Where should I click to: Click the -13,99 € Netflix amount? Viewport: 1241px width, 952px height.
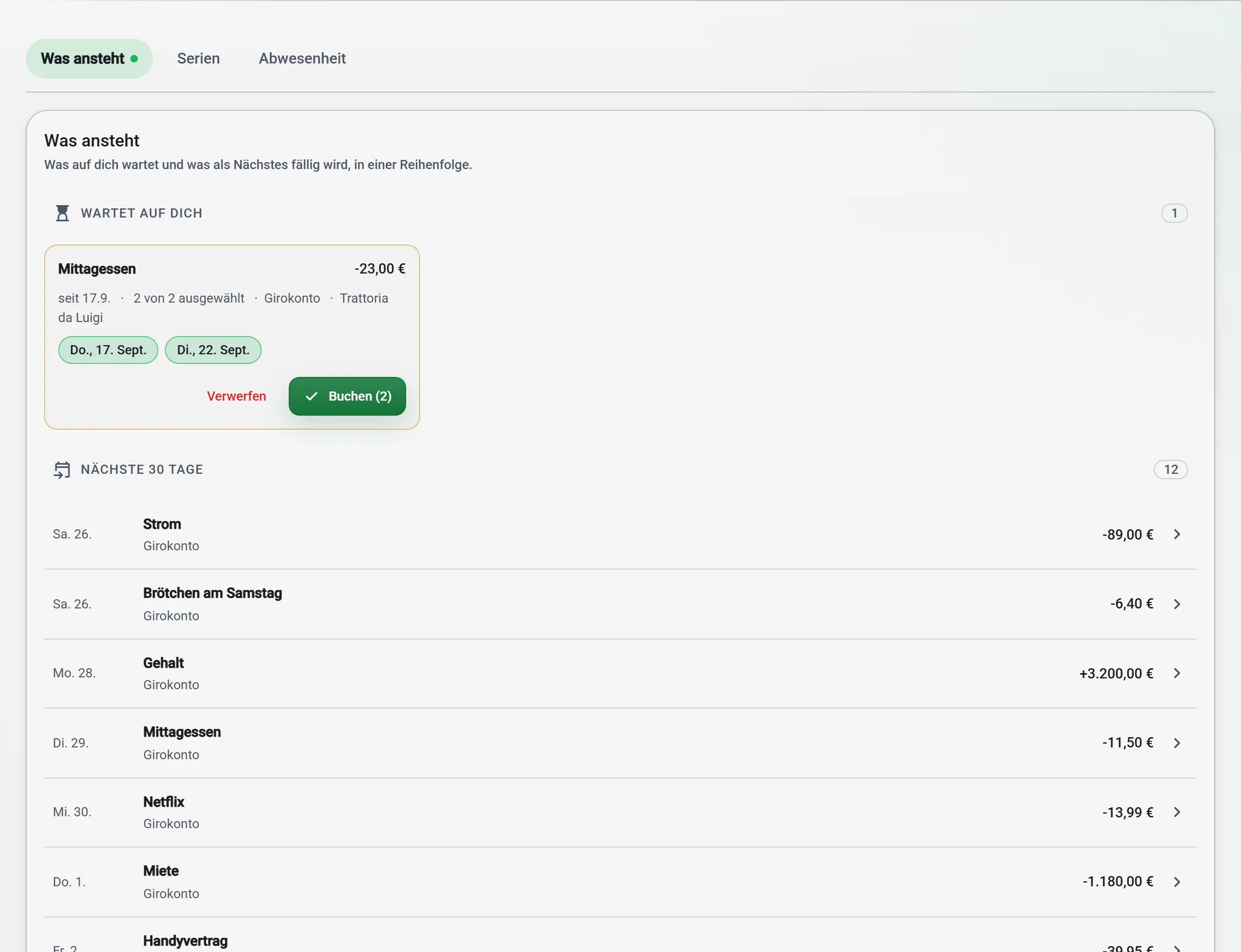click(1127, 812)
